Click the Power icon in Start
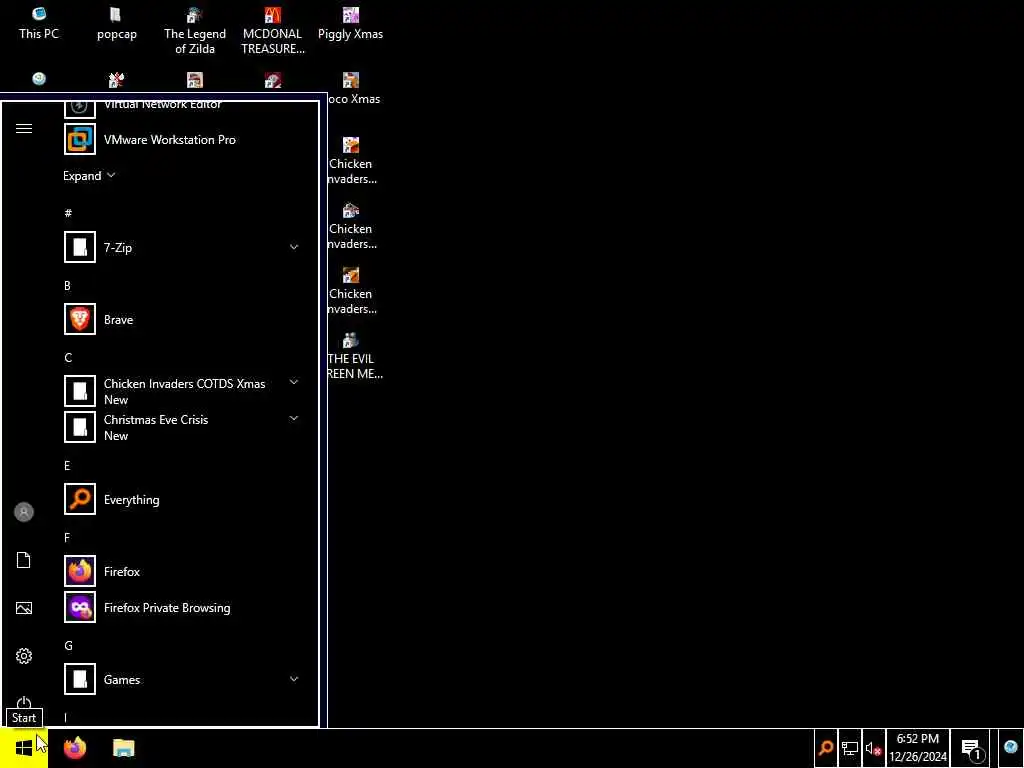The image size is (1024, 768). pos(24,703)
